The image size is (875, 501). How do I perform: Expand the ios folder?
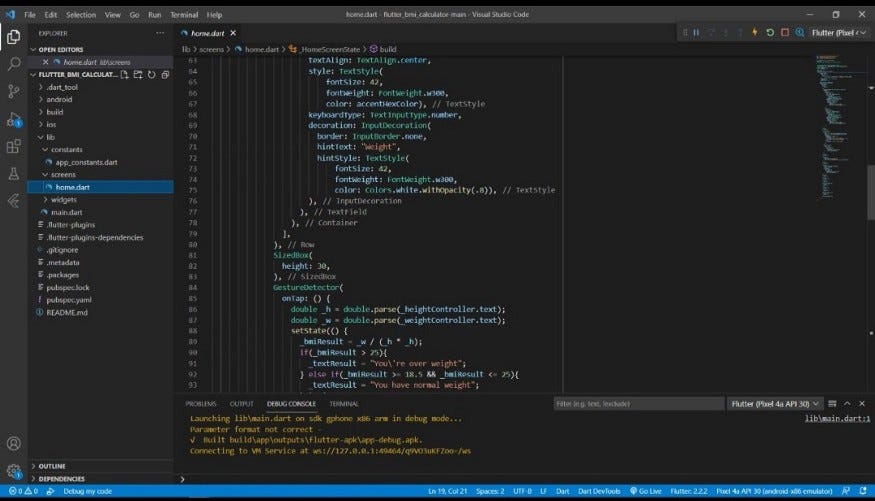51,124
